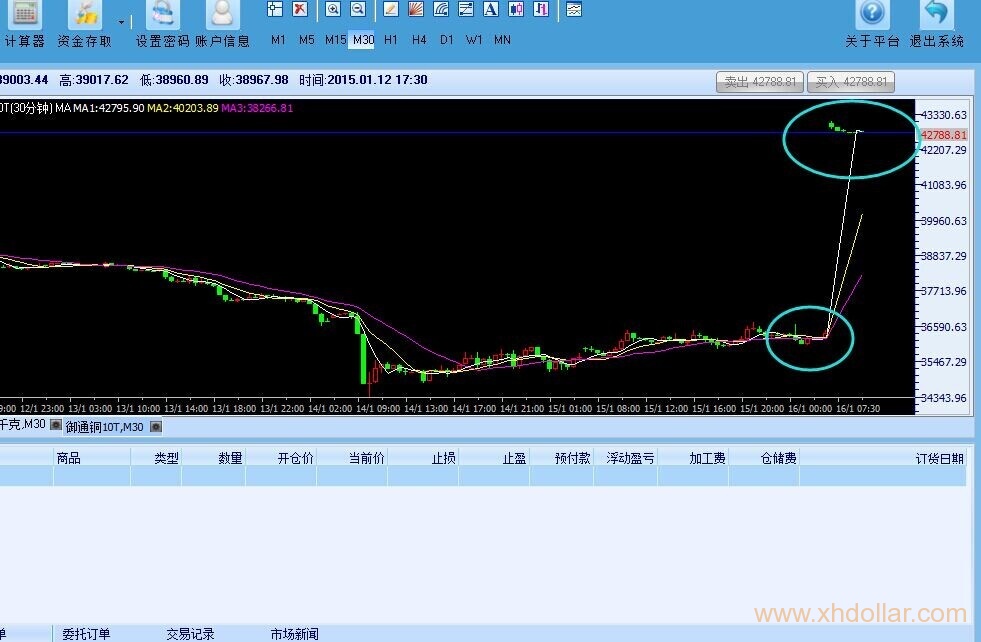This screenshot has height=642, width=981.
Task: Expand the dropdown arrow beside 资金存取
Action: click(121, 21)
